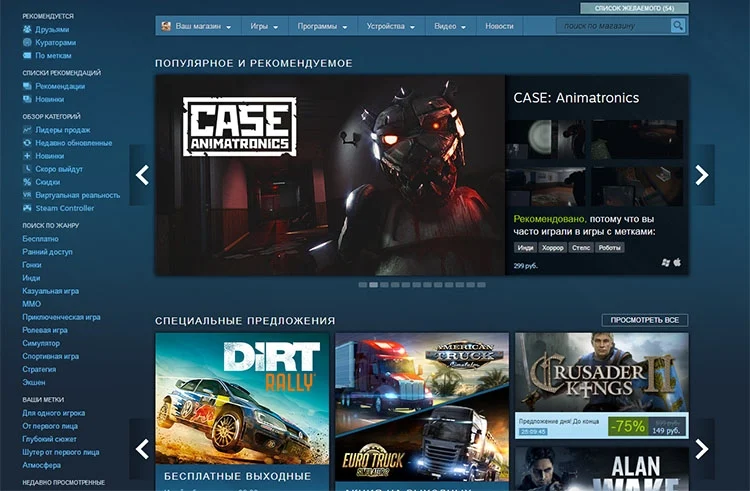Image resolution: width=750 pixels, height=491 pixels.
Task: Click the tag icon beside По меткам
Action: pyautogui.click(x=27, y=55)
